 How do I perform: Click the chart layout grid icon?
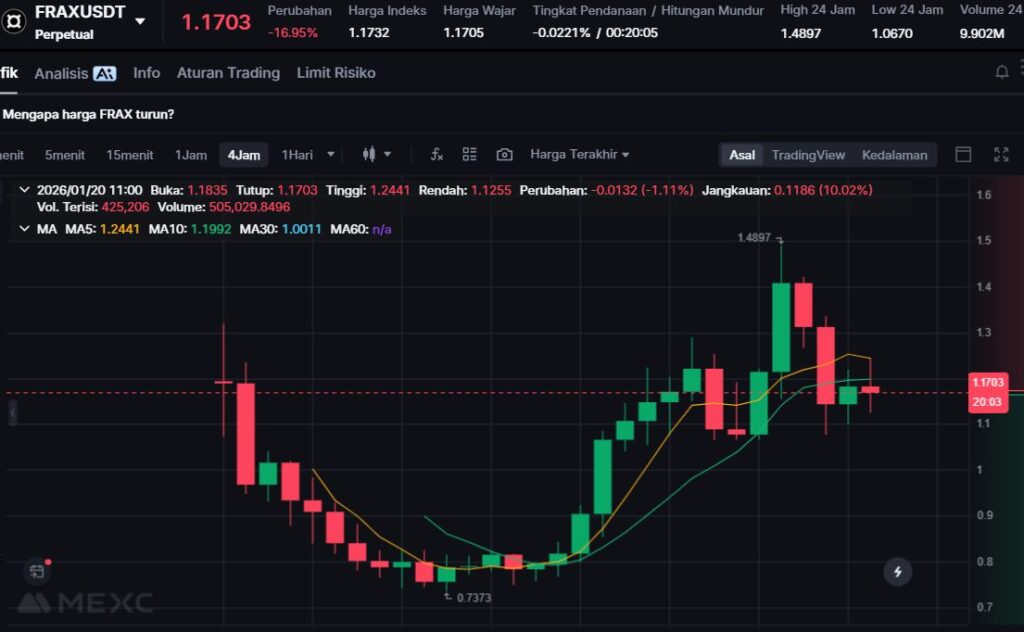coord(469,155)
